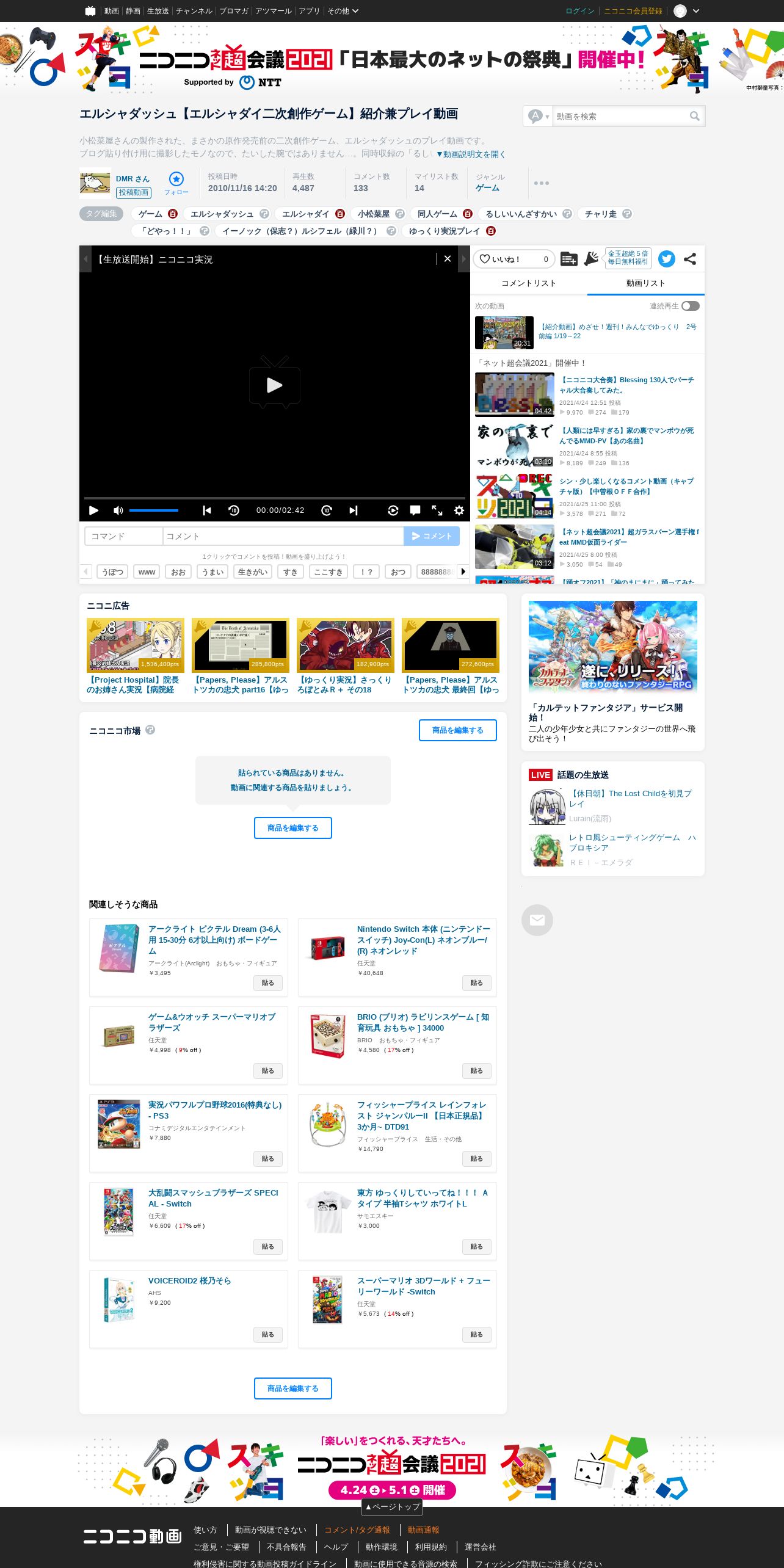Viewport: 784px width, 1568px height.
Task: Post quick comment うぽつ
Action: click(x=112, y=572)
